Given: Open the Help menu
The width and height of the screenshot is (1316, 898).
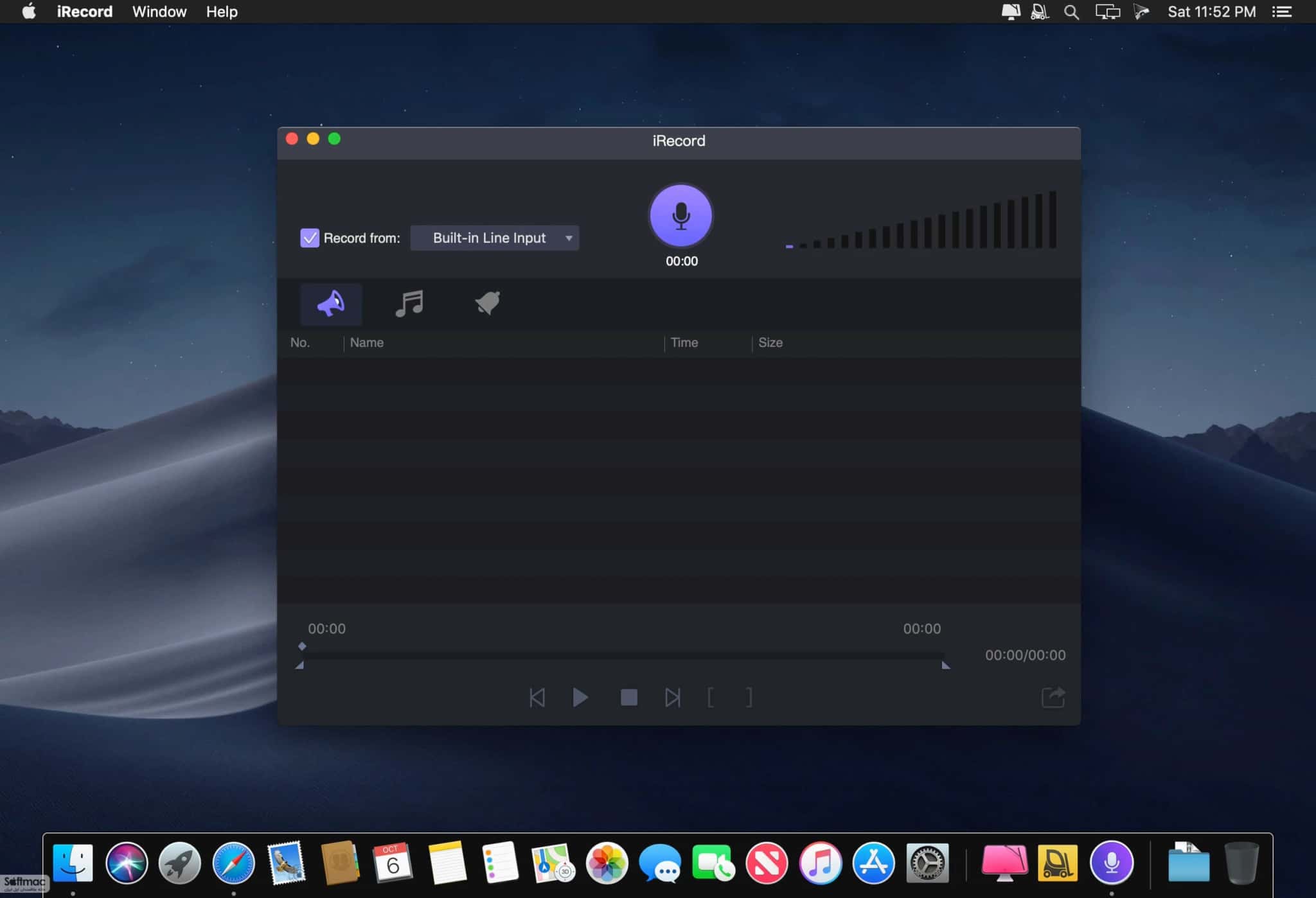Looking at the screenshot, I should [222, 12].
